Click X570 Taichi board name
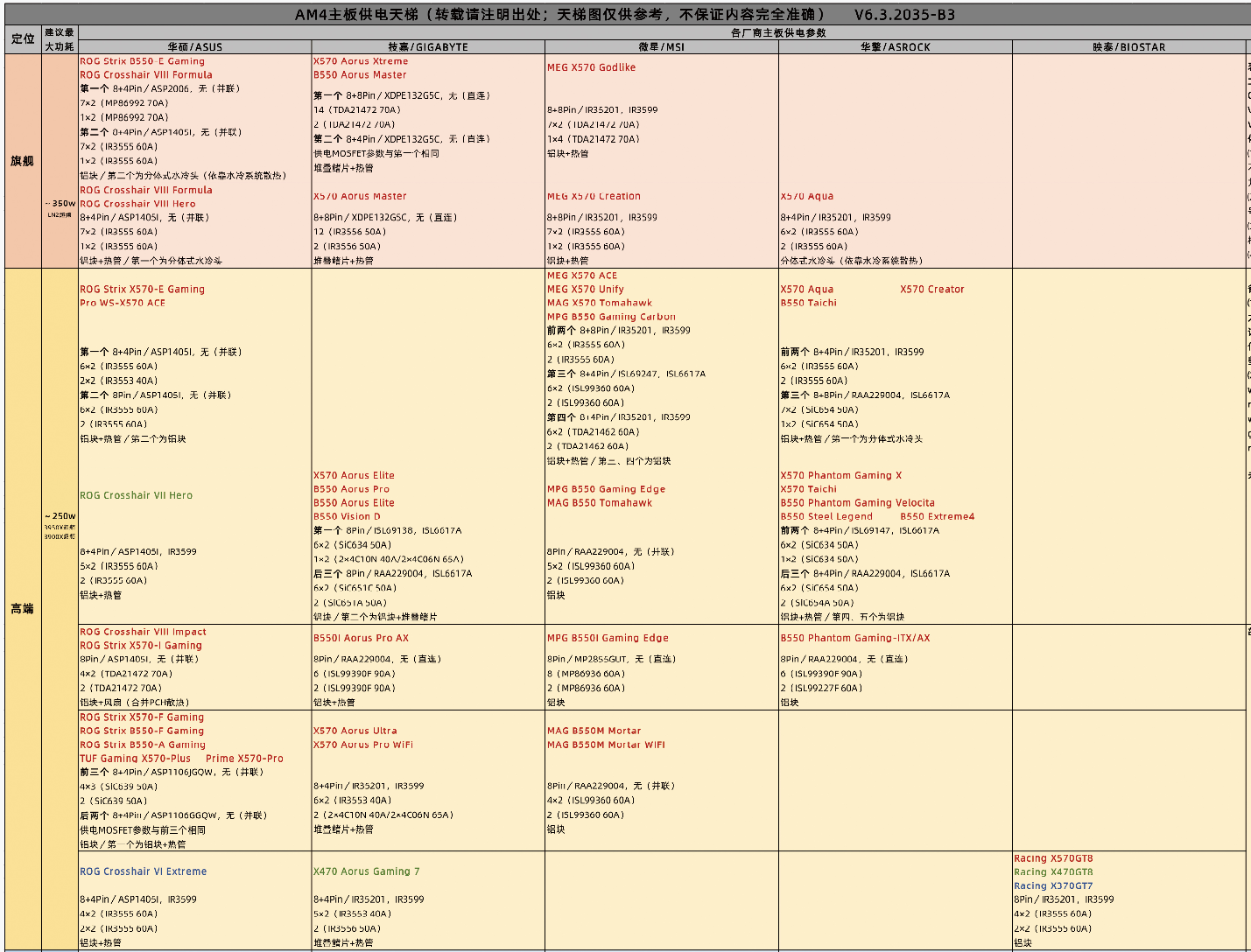This screenshot has height=952, width=1251. pos(809,489)
